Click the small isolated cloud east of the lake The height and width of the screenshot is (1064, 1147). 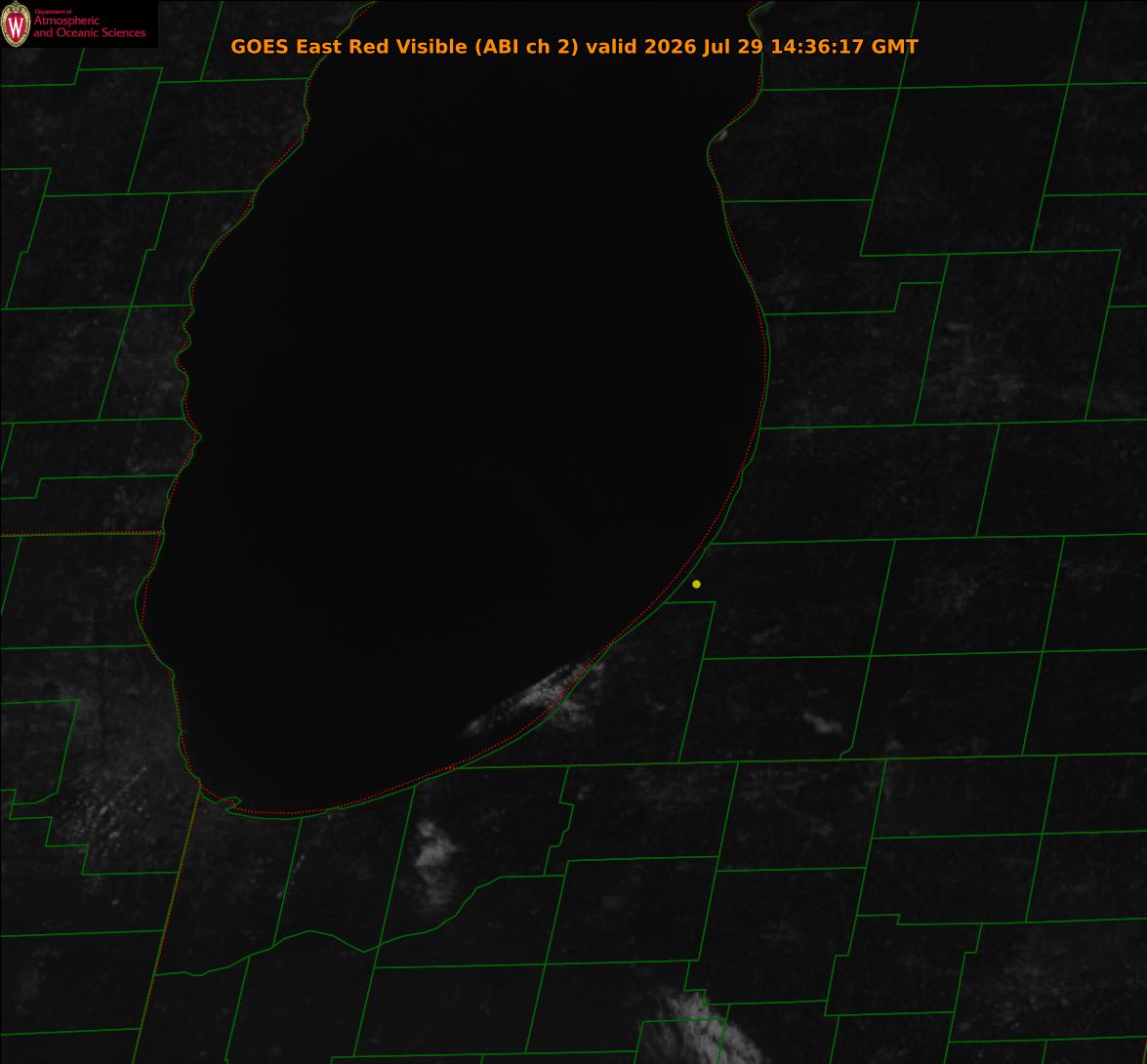coord(823,723)
